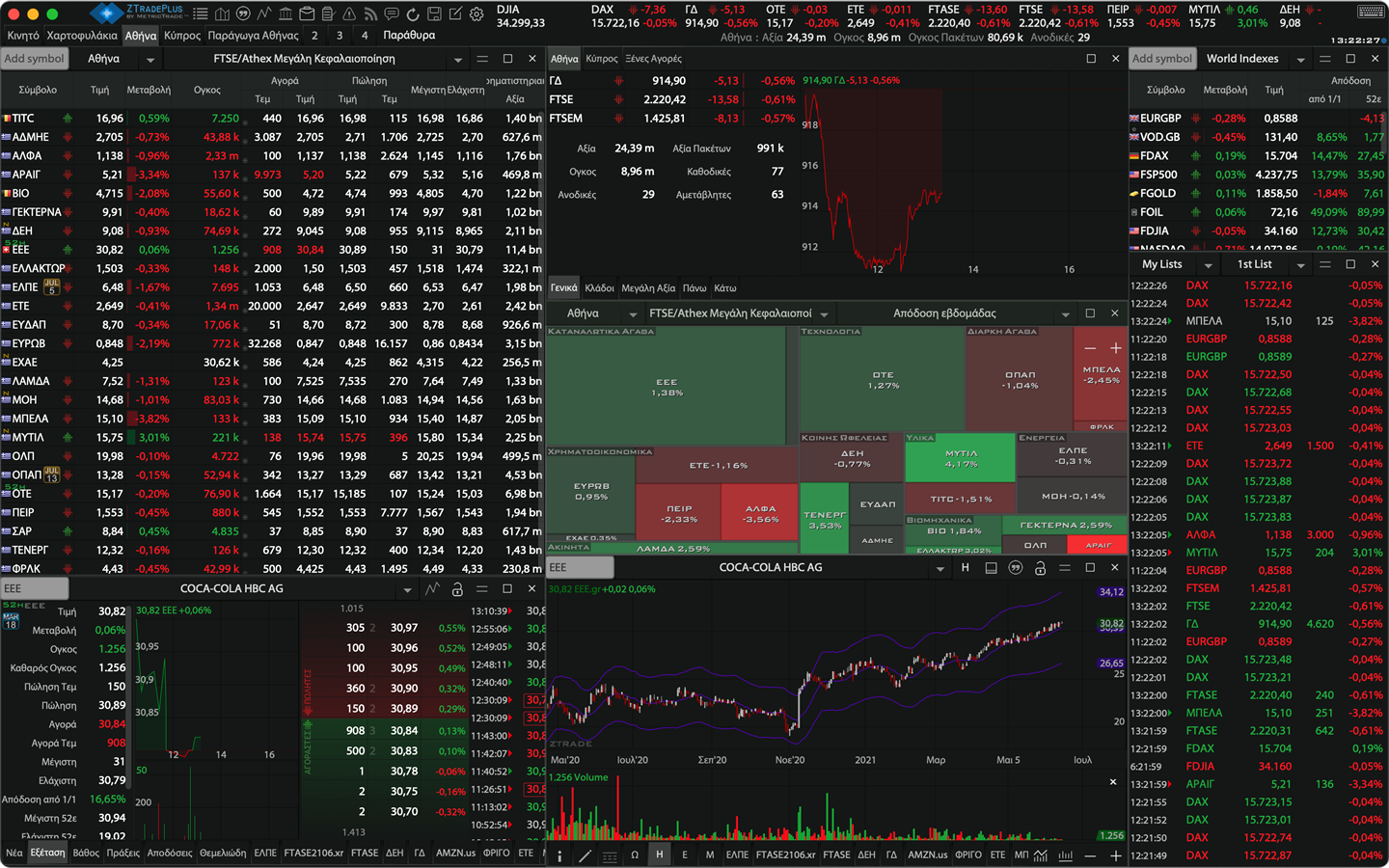Click the bank building icon in toolbar
The image size is (1389, 868).
pos(286,14)
